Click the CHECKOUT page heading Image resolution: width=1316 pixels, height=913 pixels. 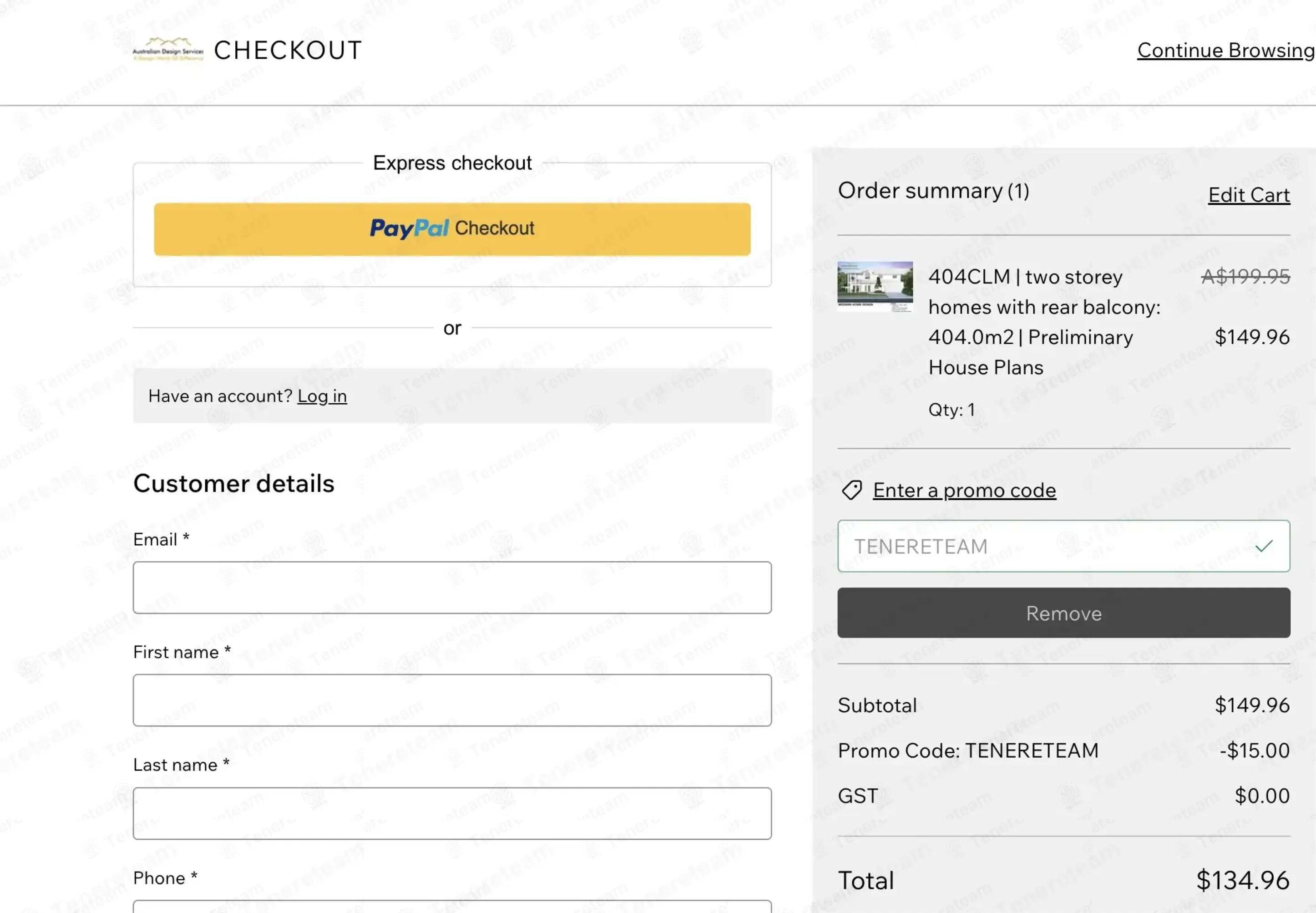[288, 51]
